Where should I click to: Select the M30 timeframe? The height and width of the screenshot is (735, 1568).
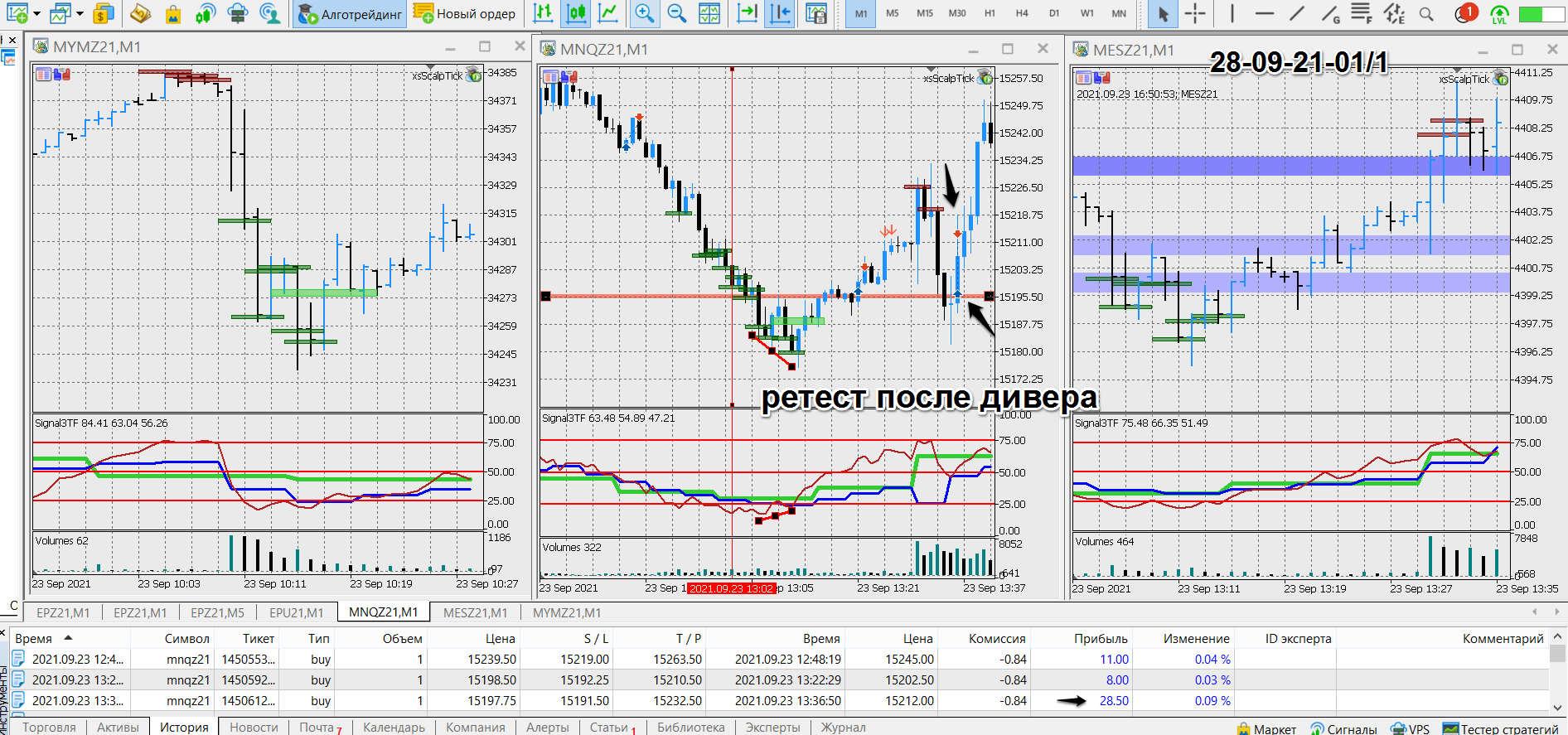pos(957,13)
